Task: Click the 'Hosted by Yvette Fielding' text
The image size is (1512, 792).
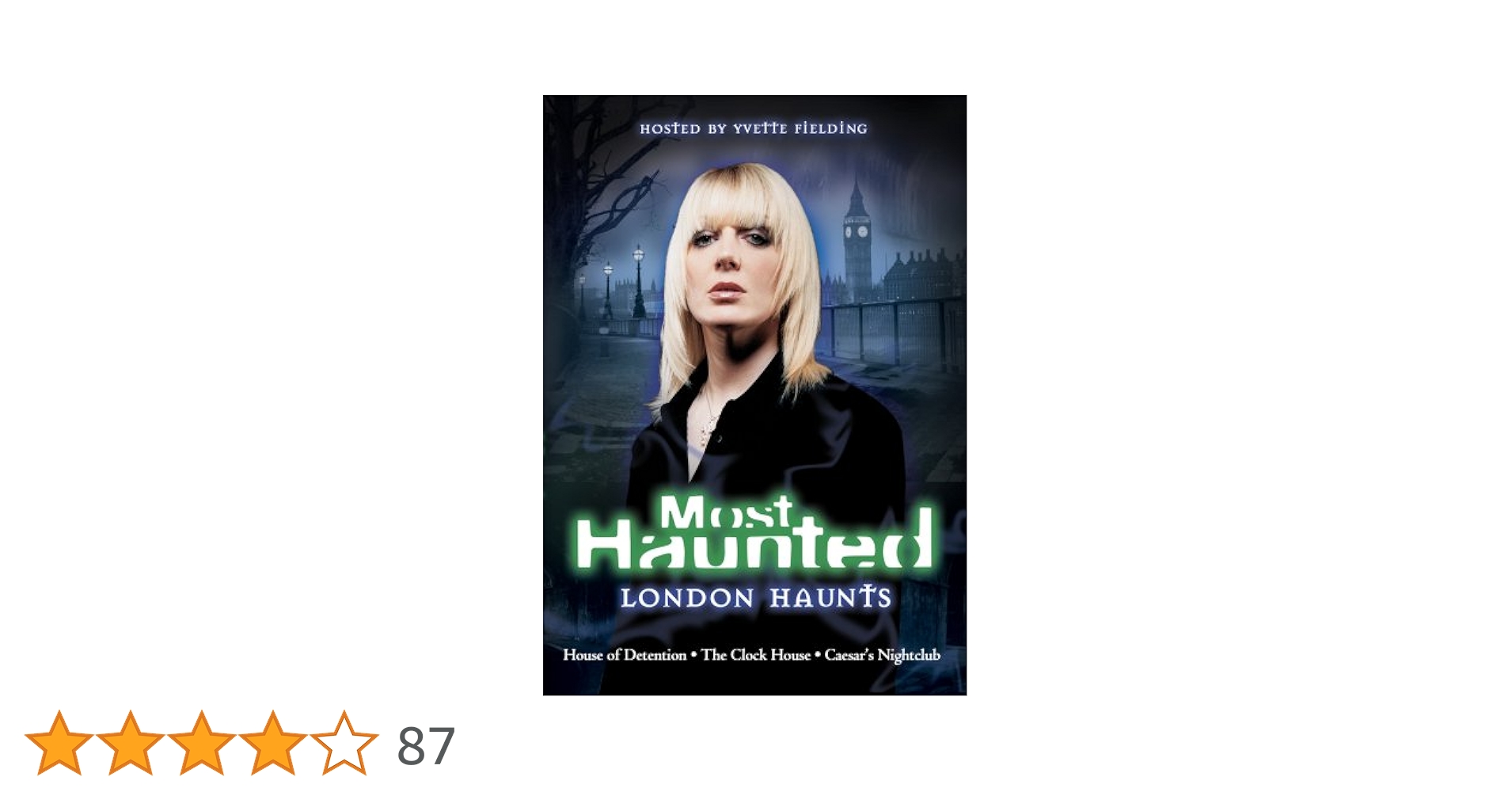Action: (x=754, y=128)
